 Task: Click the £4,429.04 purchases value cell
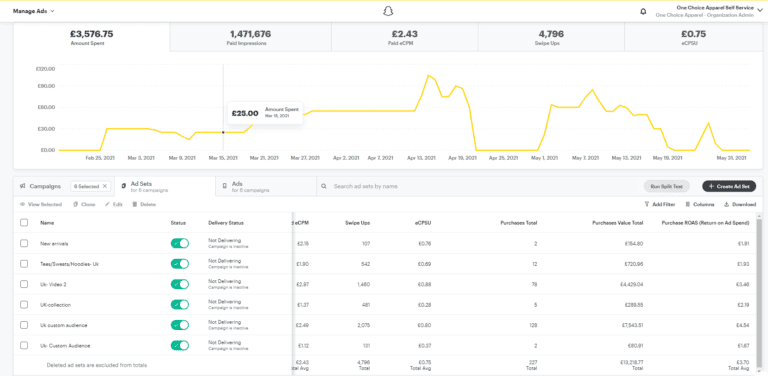click(632, 284)
